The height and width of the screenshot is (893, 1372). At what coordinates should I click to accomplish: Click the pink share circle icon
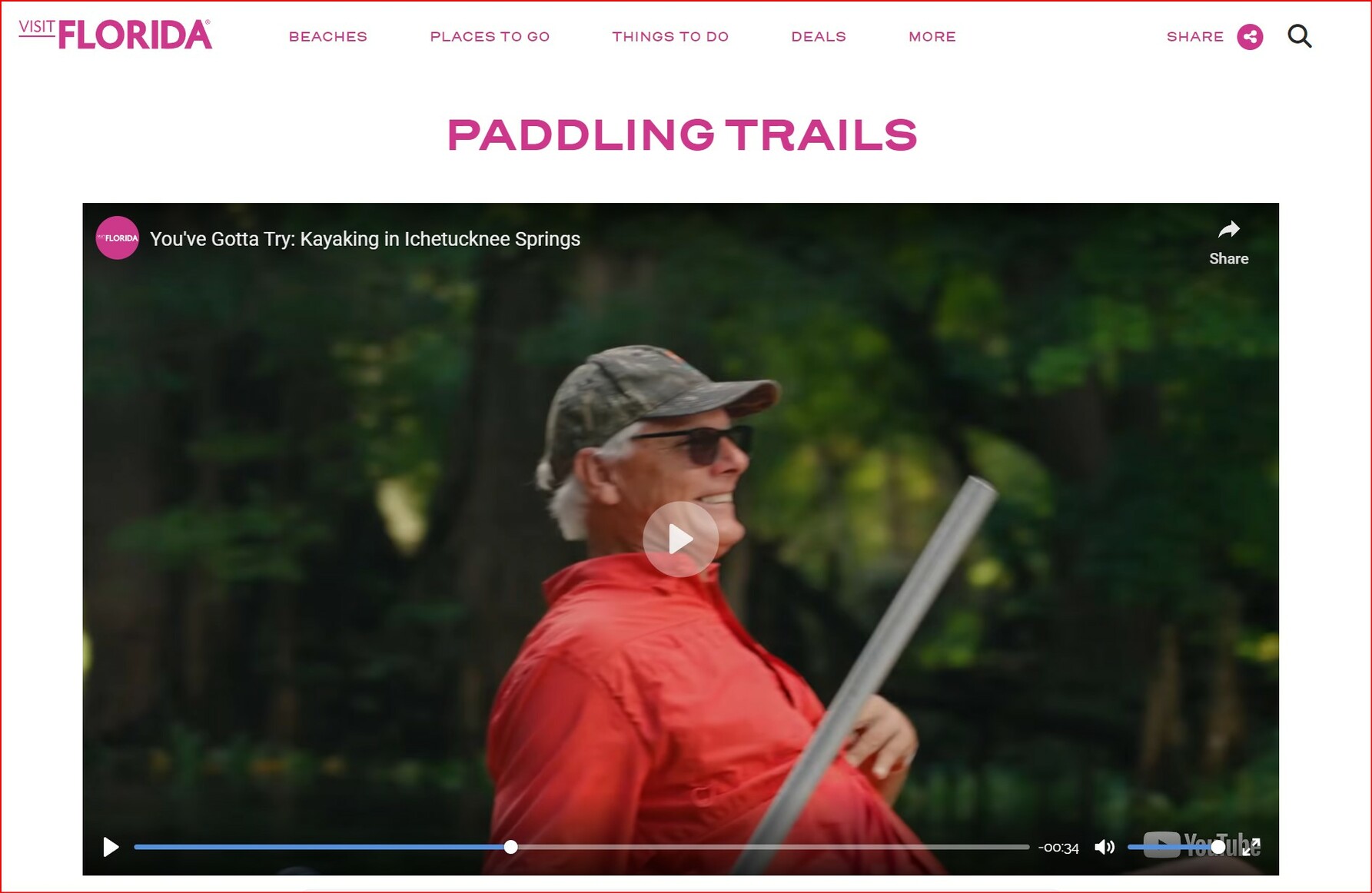click(x=1250, y=37)
